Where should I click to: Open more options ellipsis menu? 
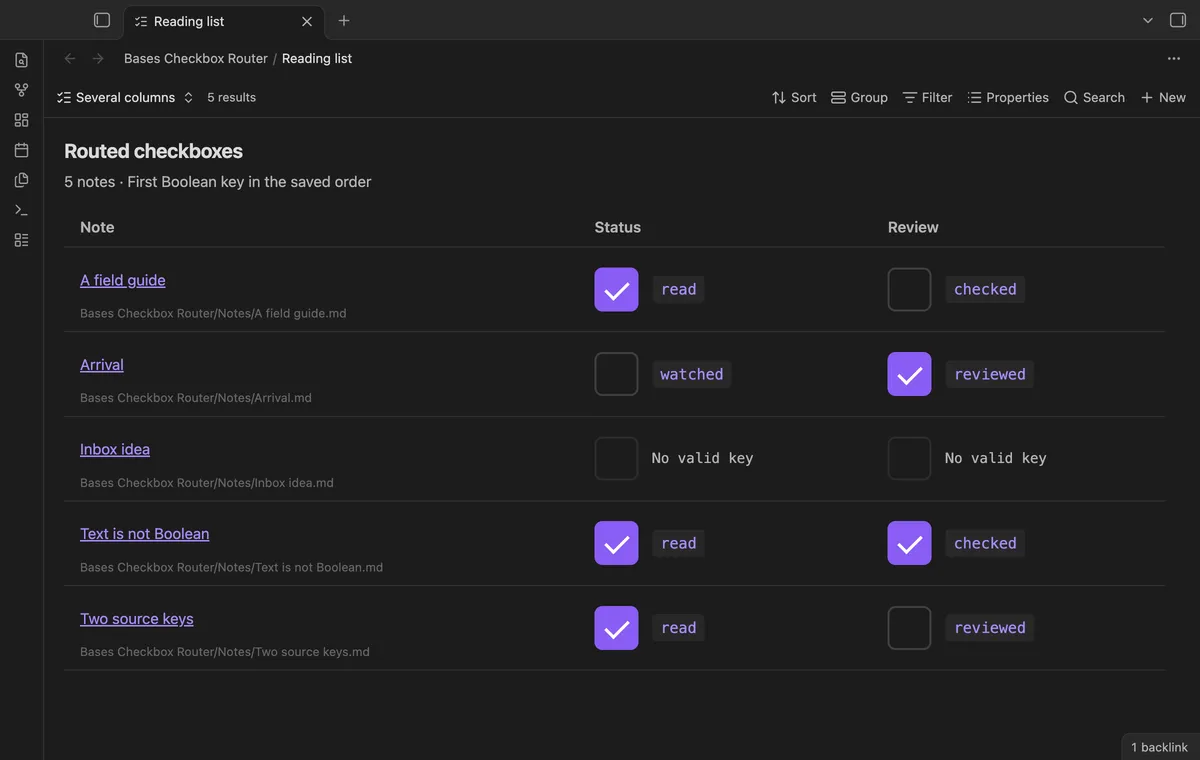[x=1174, y=58]
